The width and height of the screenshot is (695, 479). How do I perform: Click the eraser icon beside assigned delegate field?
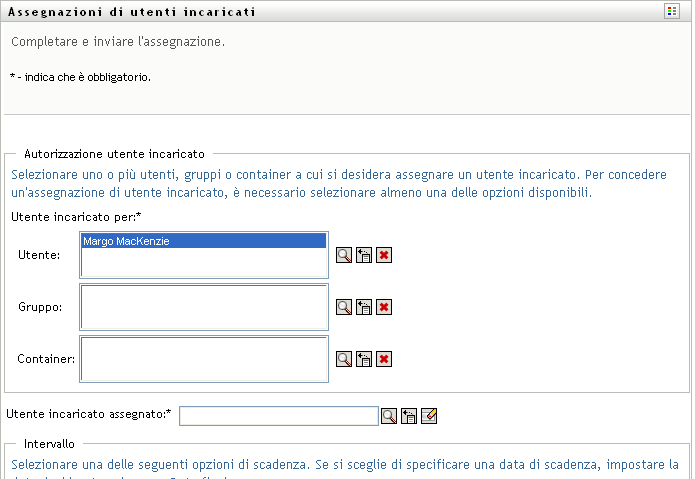[430, 416]
